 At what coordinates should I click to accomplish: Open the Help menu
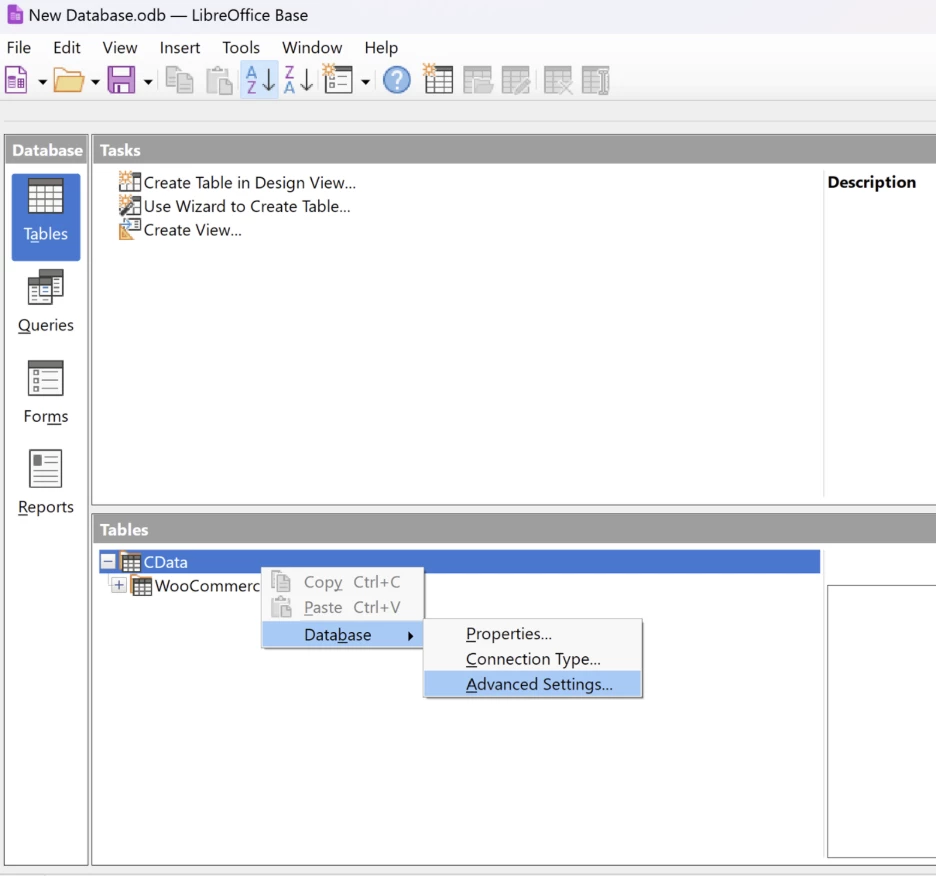[381, 48]
